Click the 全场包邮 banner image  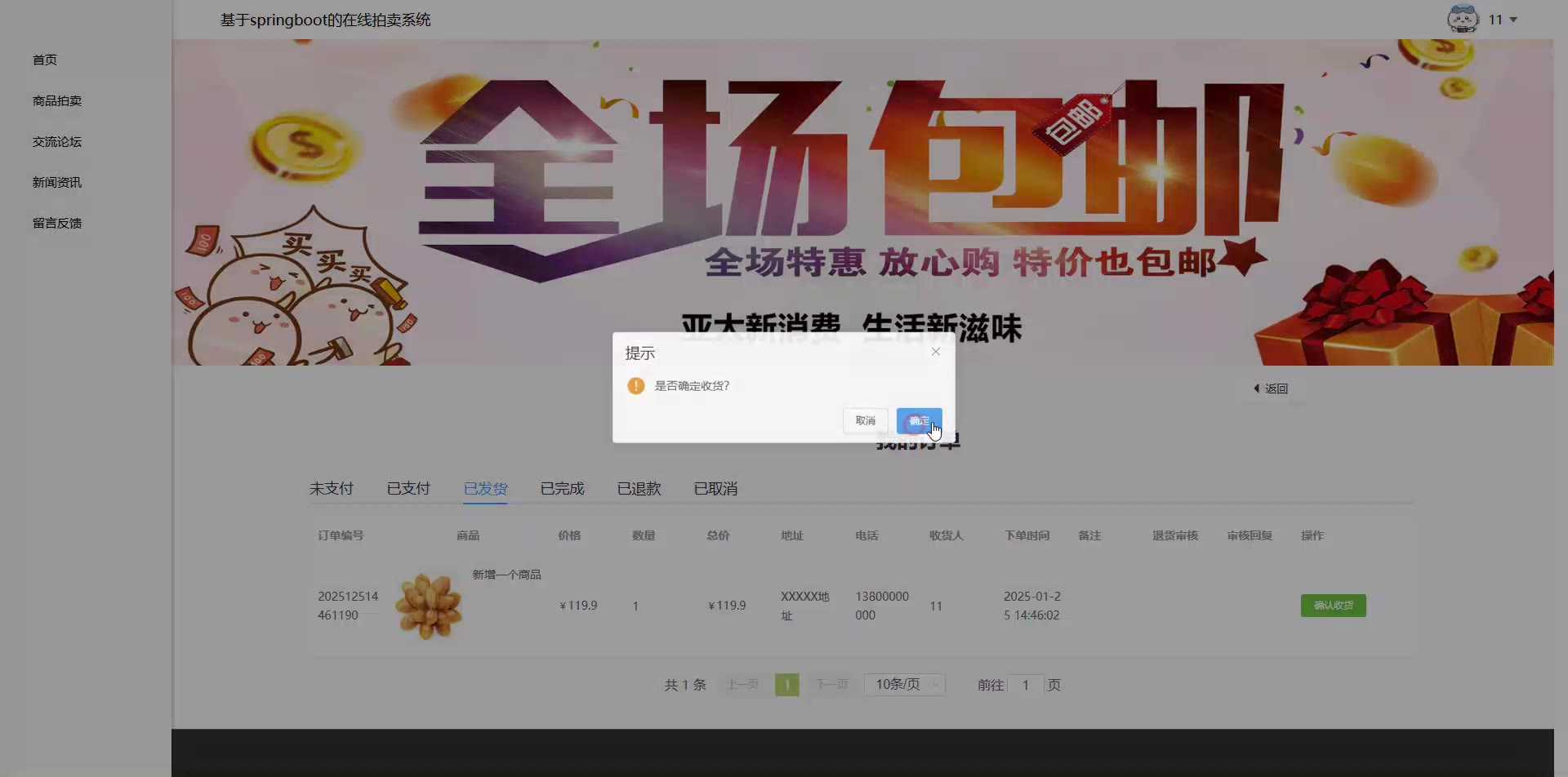862,202
